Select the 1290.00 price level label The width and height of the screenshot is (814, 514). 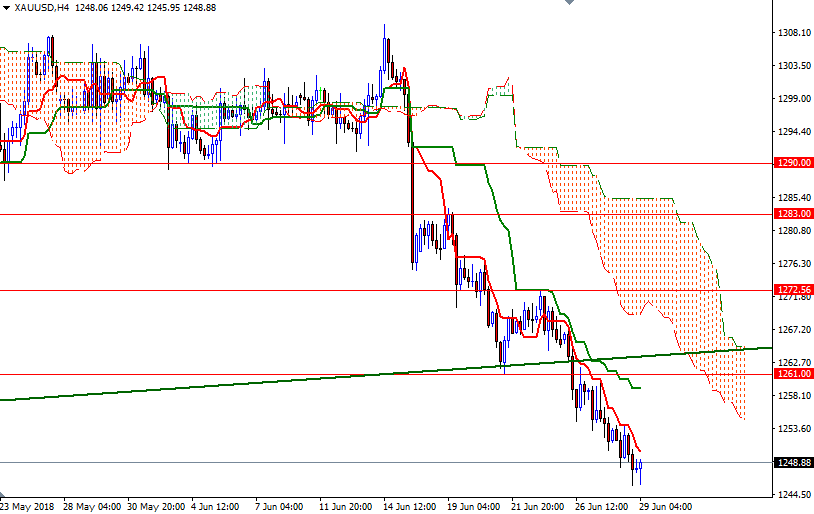(x=793, y=163)
